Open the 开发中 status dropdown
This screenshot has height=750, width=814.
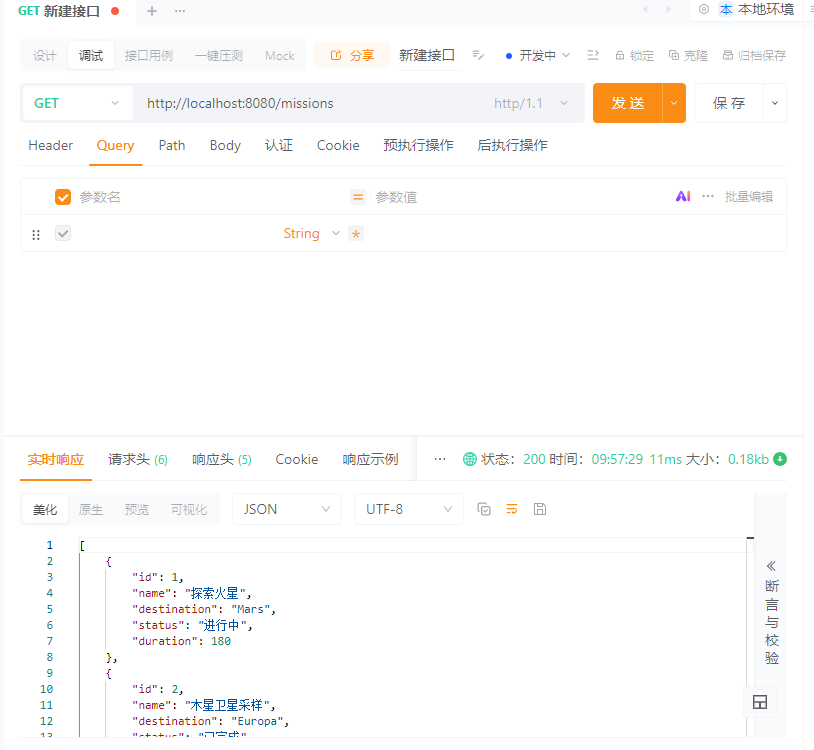coord(538,56)
